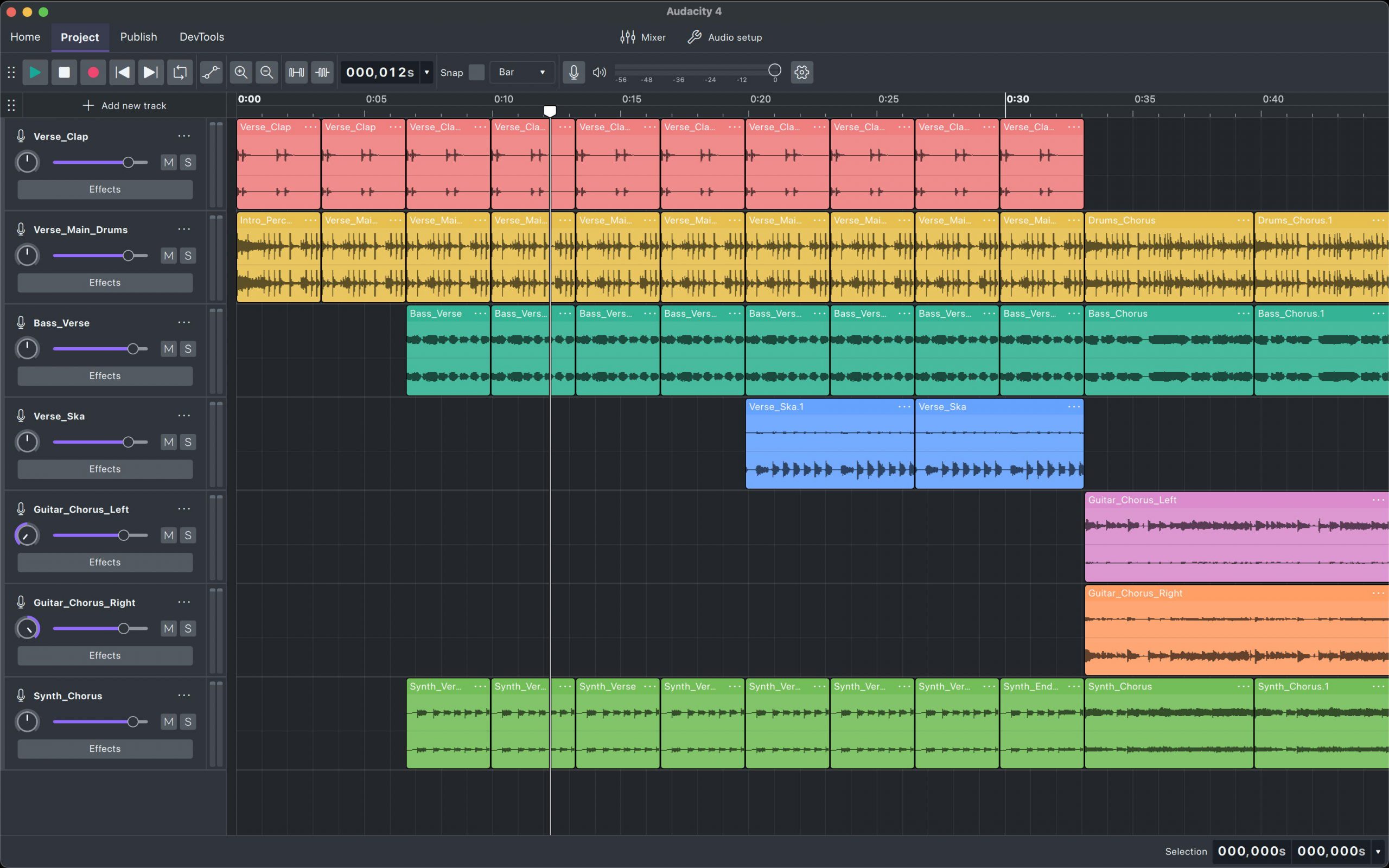Click the microphone recording meter icon
This screenshot has width=1389, height=868.
coord(573,72)
